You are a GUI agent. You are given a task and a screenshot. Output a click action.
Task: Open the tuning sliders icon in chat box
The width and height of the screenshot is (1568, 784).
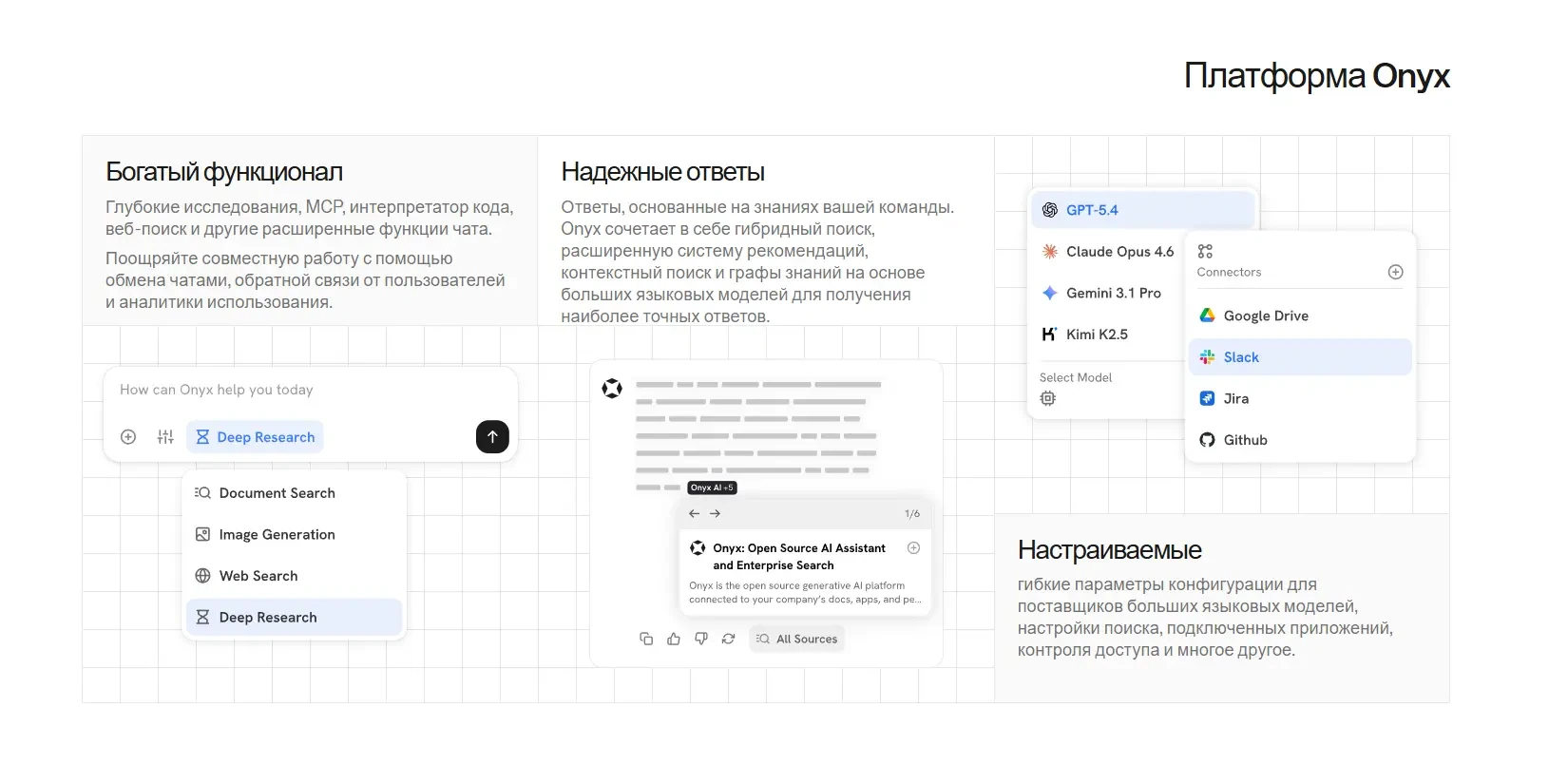[x=165, y=437]
